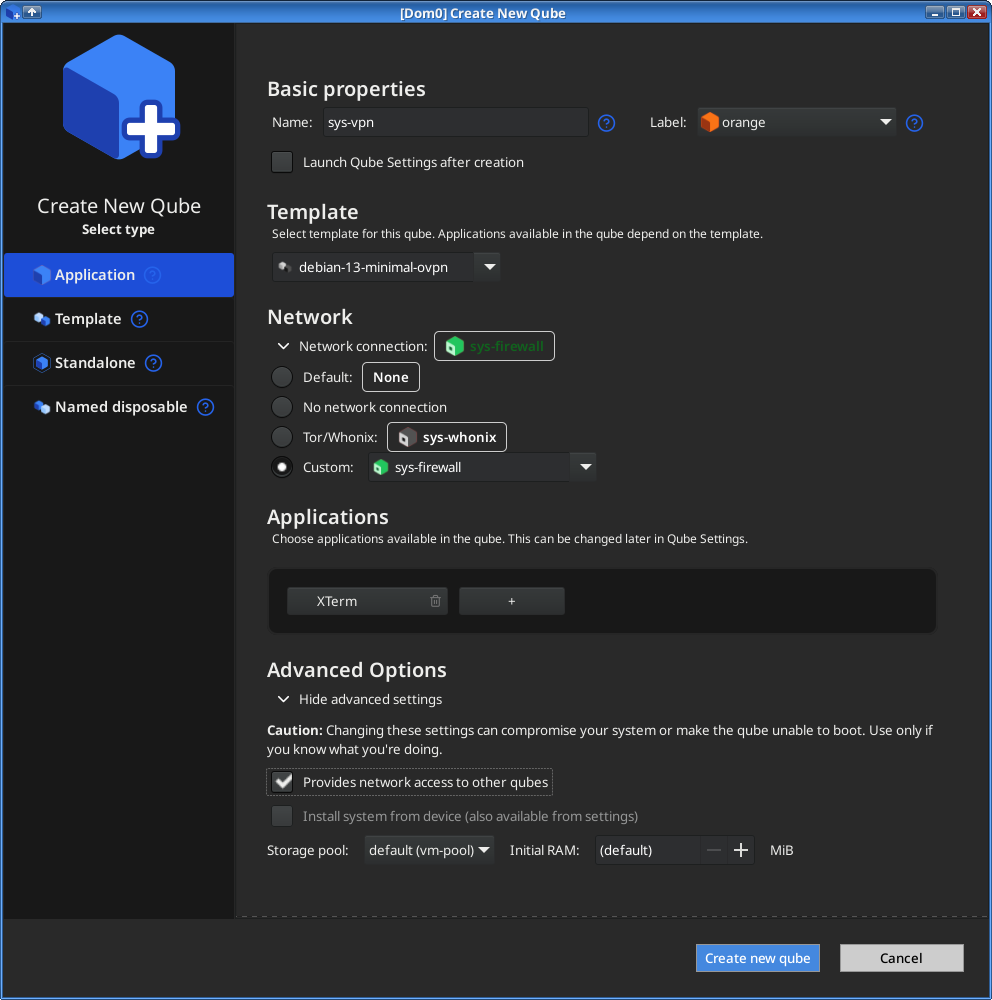Open the orange Label color dropdown
992x1000 pixels.
796,123
